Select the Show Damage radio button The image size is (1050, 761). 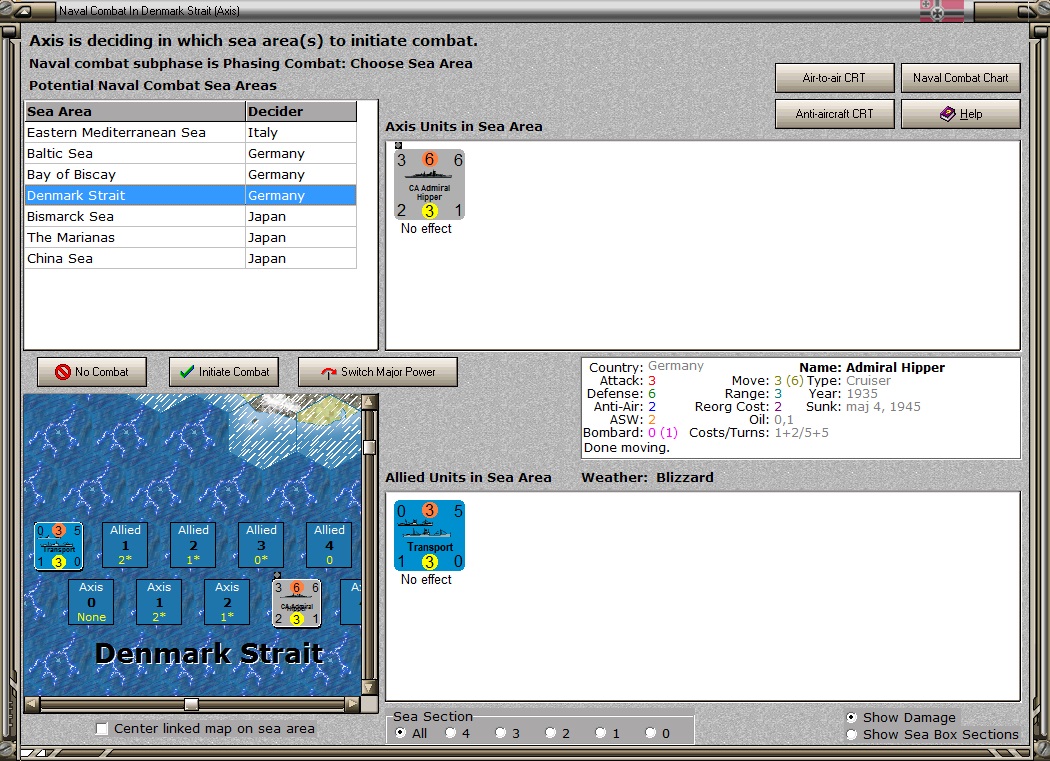click(x=851, y=717)
